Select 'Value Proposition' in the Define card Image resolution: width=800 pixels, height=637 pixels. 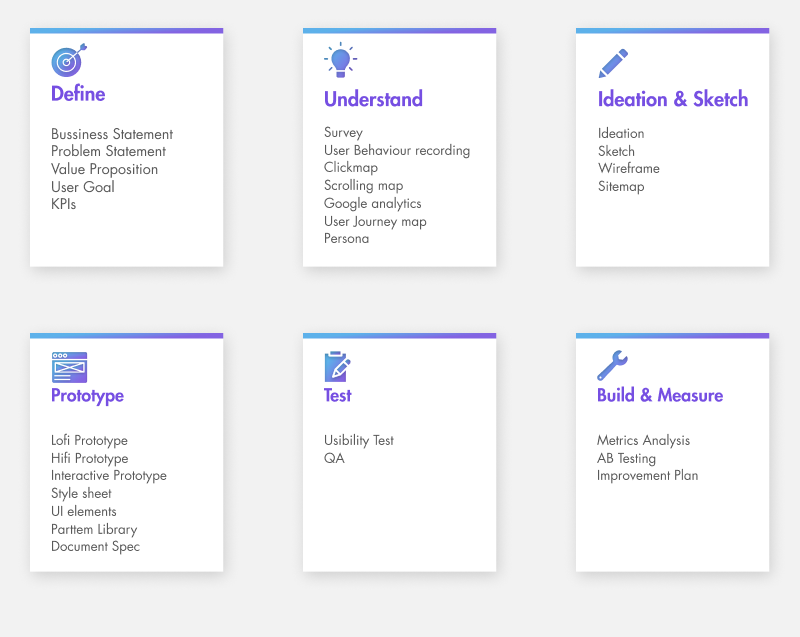[104, 169]
